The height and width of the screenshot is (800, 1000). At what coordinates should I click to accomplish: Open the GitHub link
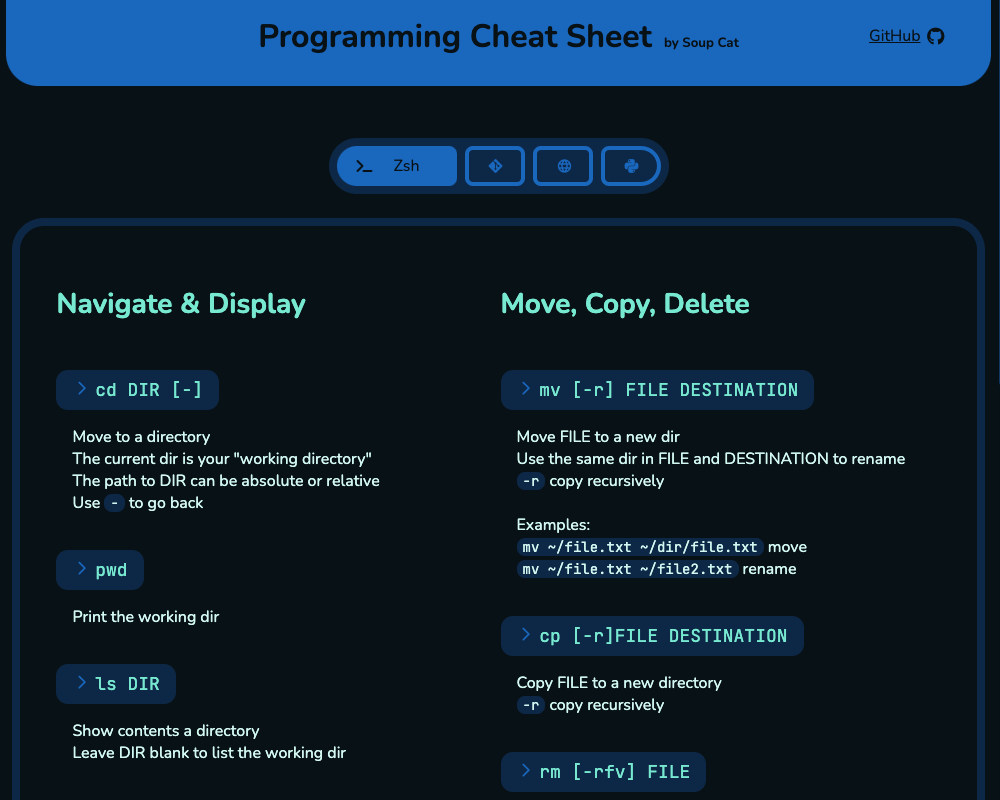coord(893,35)
